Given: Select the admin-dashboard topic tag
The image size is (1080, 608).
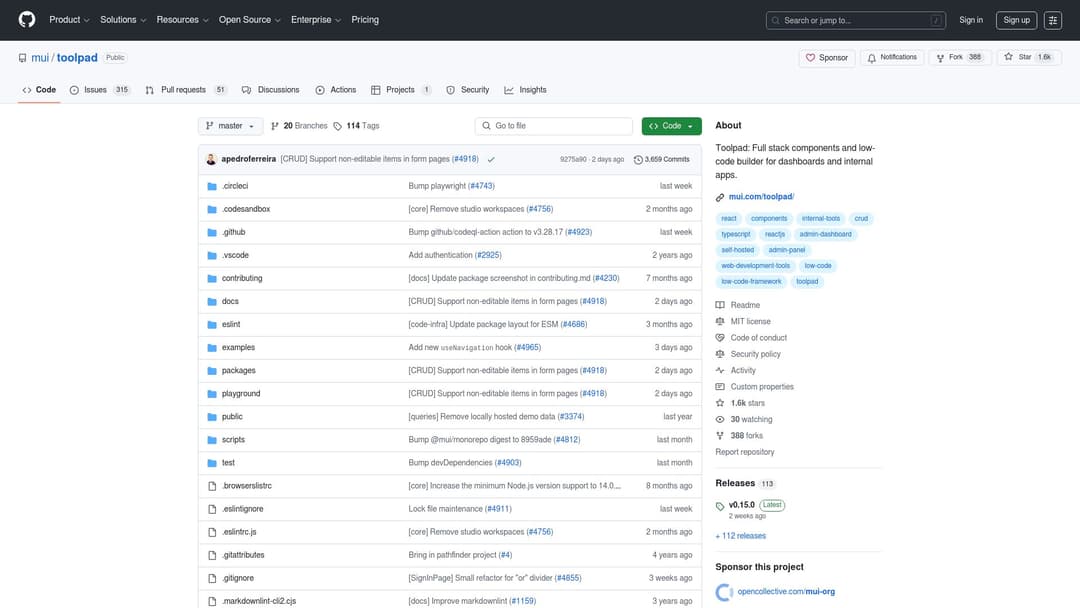Looking at the screenshot, I should click(x=825, y=235).
